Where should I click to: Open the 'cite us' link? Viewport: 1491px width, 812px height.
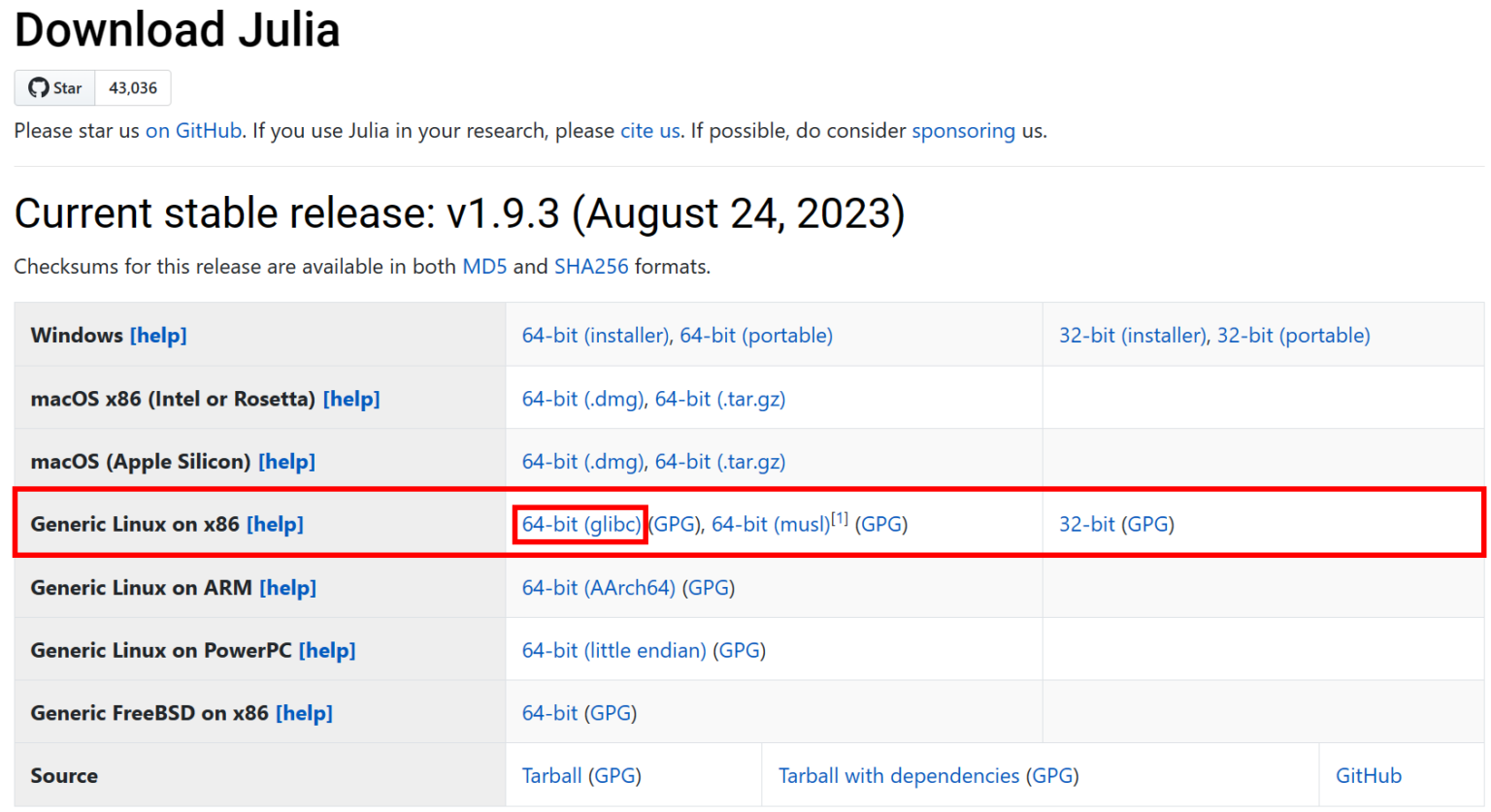tap(650, 131)
